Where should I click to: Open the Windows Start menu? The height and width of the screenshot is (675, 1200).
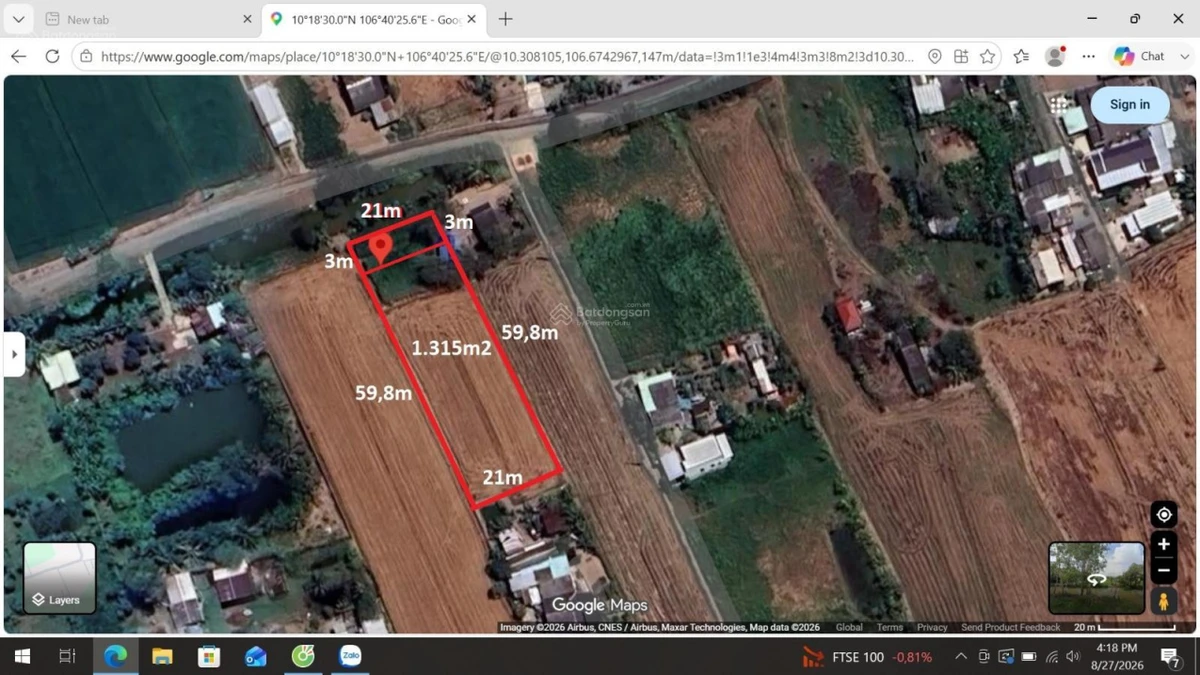click(21, 656)
